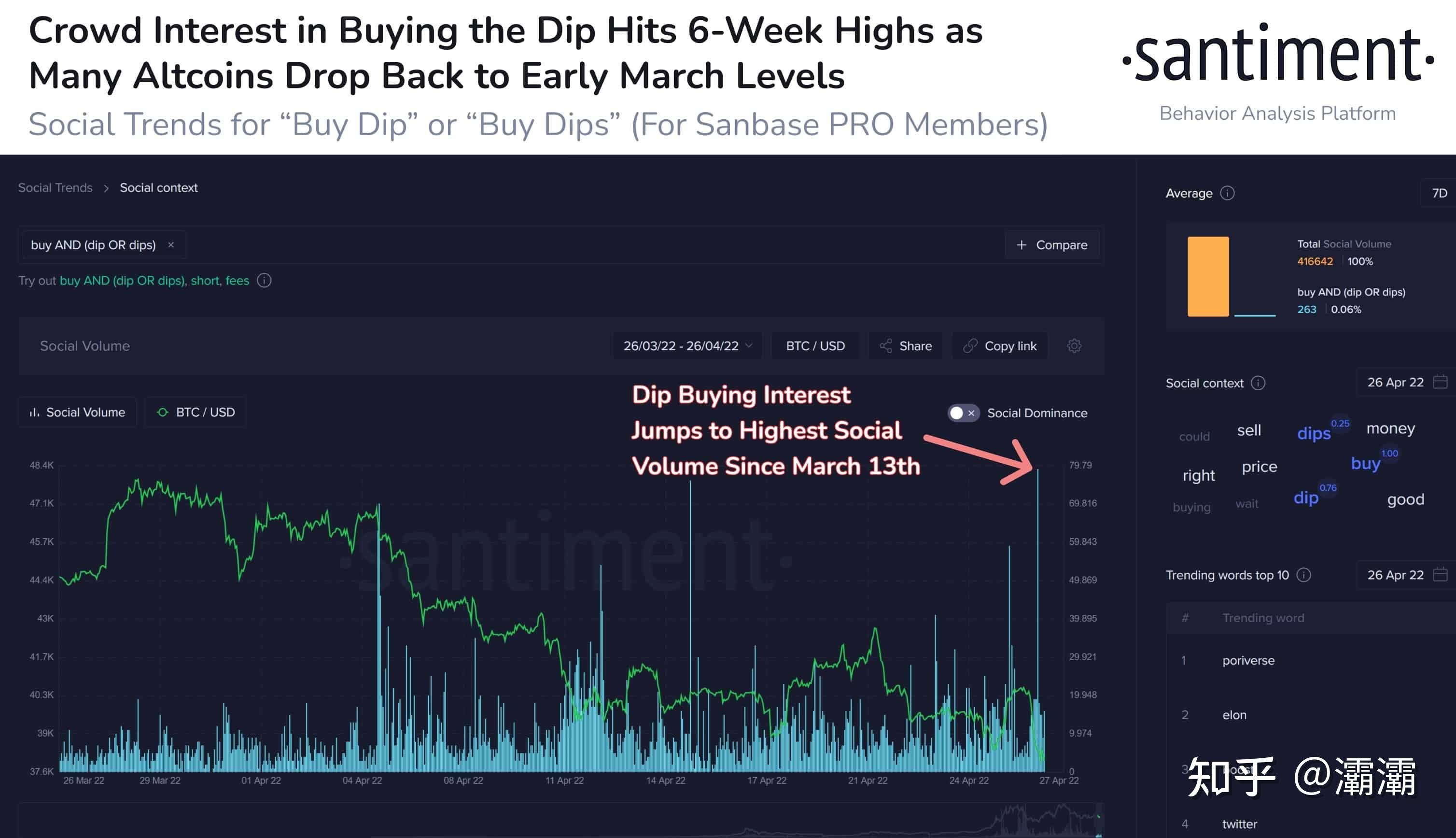1456x838 pixels.
Task: Select the Social context breadcrumb item
Action: pyautogui.click(x=159, y=187)
